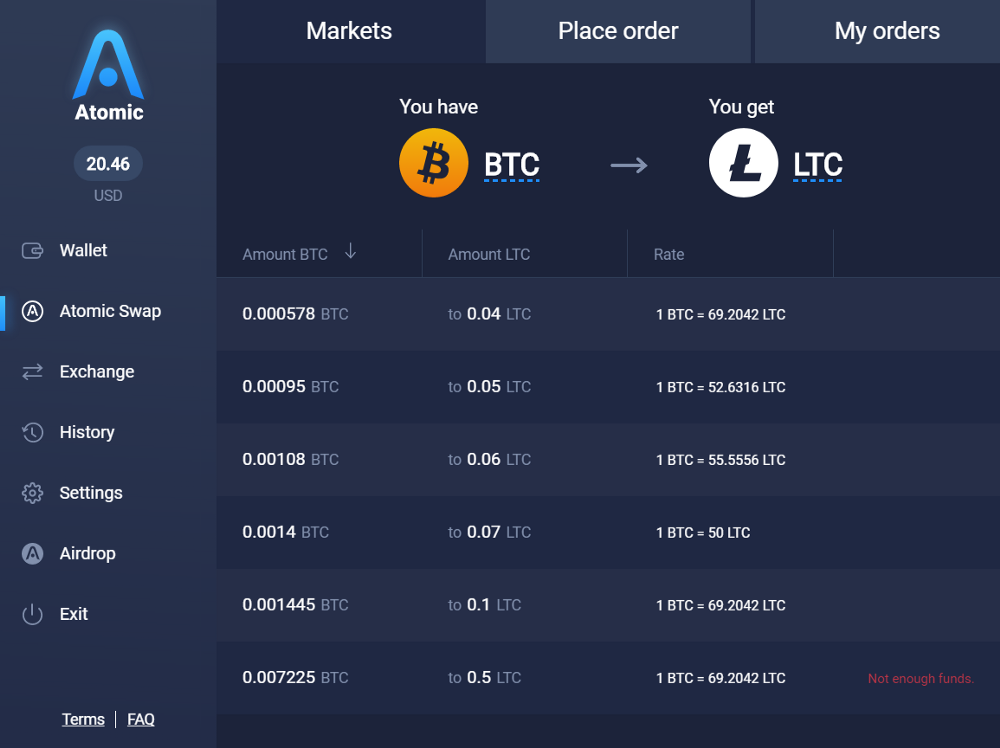Image resolution: width=1000 pixels, height=748 pixels.
Task: Click the Airdrop icon in sidebar
Action: point(33,554)
